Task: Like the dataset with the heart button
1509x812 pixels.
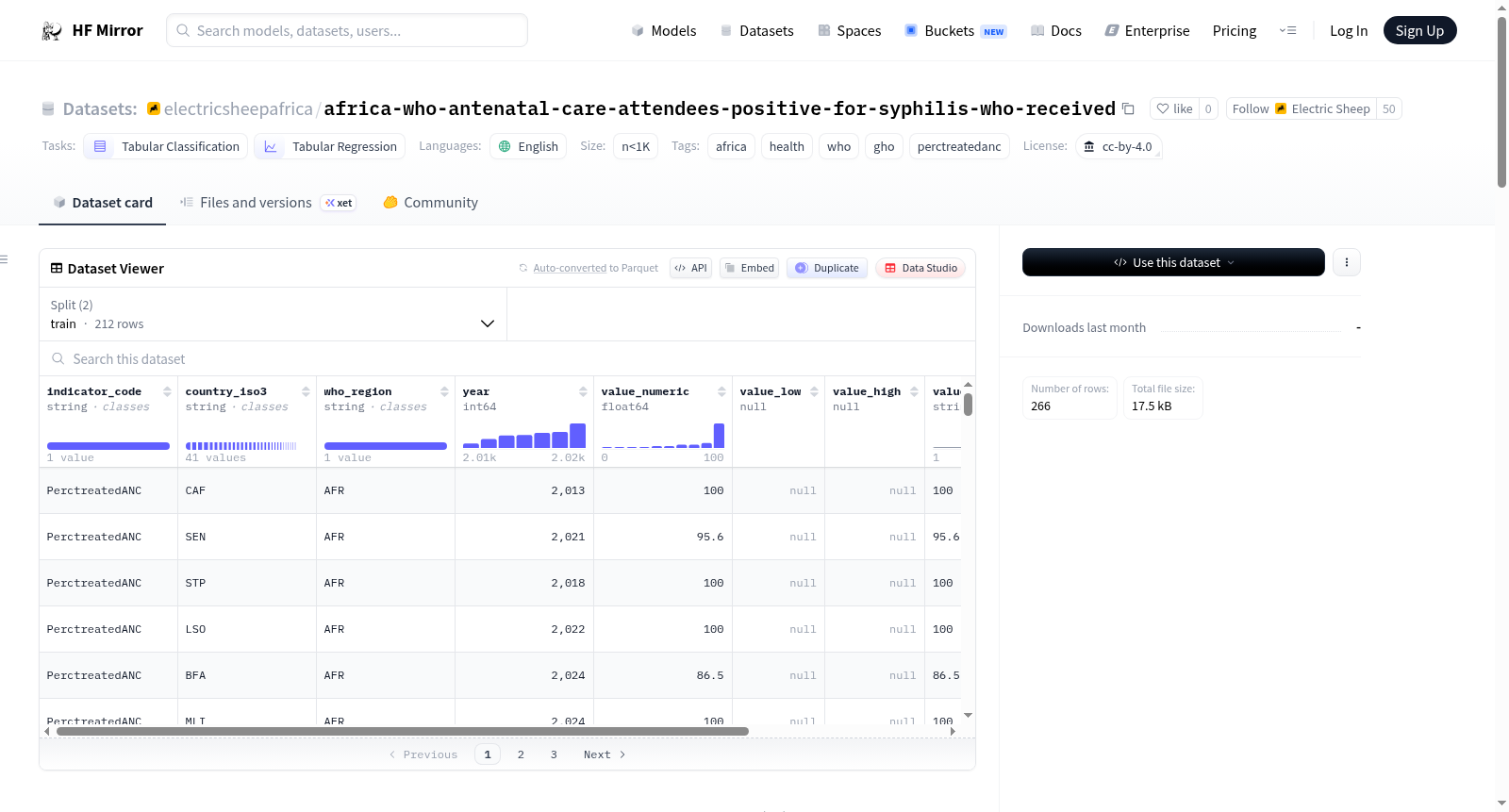Action: tap(1174, 108)
